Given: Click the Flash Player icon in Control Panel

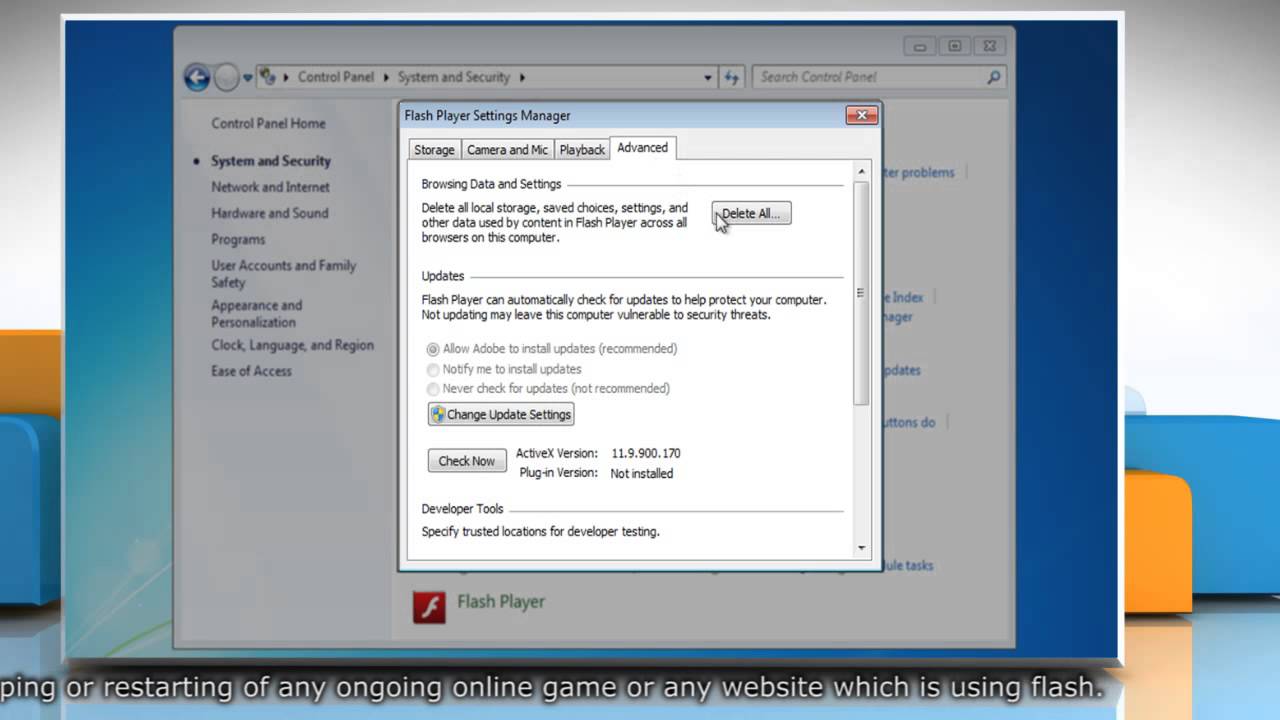Looking at the screenshot, I should coord(429,605).
